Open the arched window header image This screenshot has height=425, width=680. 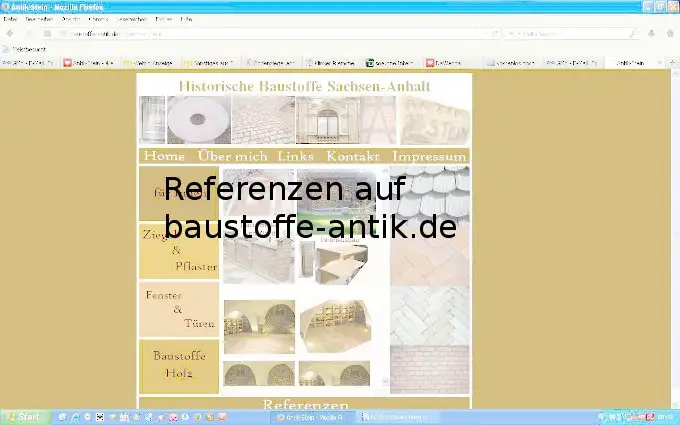[327, 120]
